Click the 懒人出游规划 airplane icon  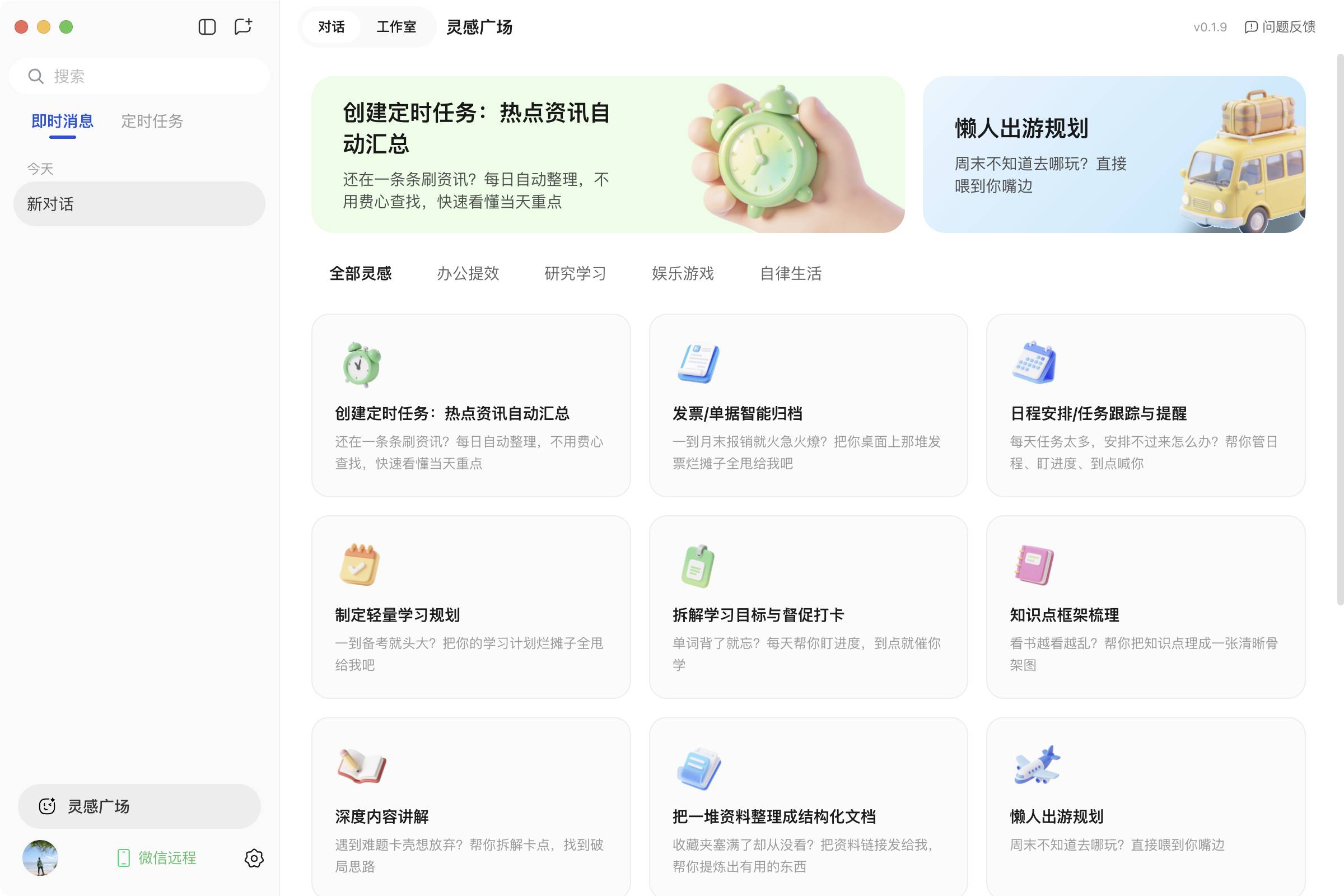pos(1036,767)
